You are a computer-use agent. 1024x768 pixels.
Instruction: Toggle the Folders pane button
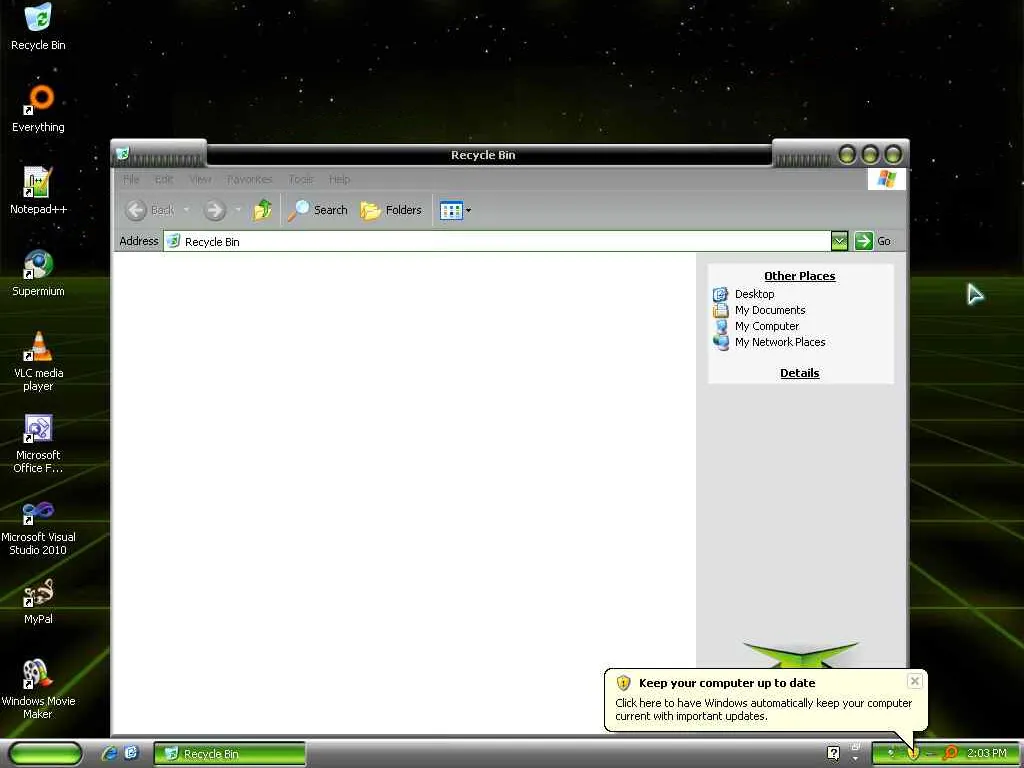391,210
